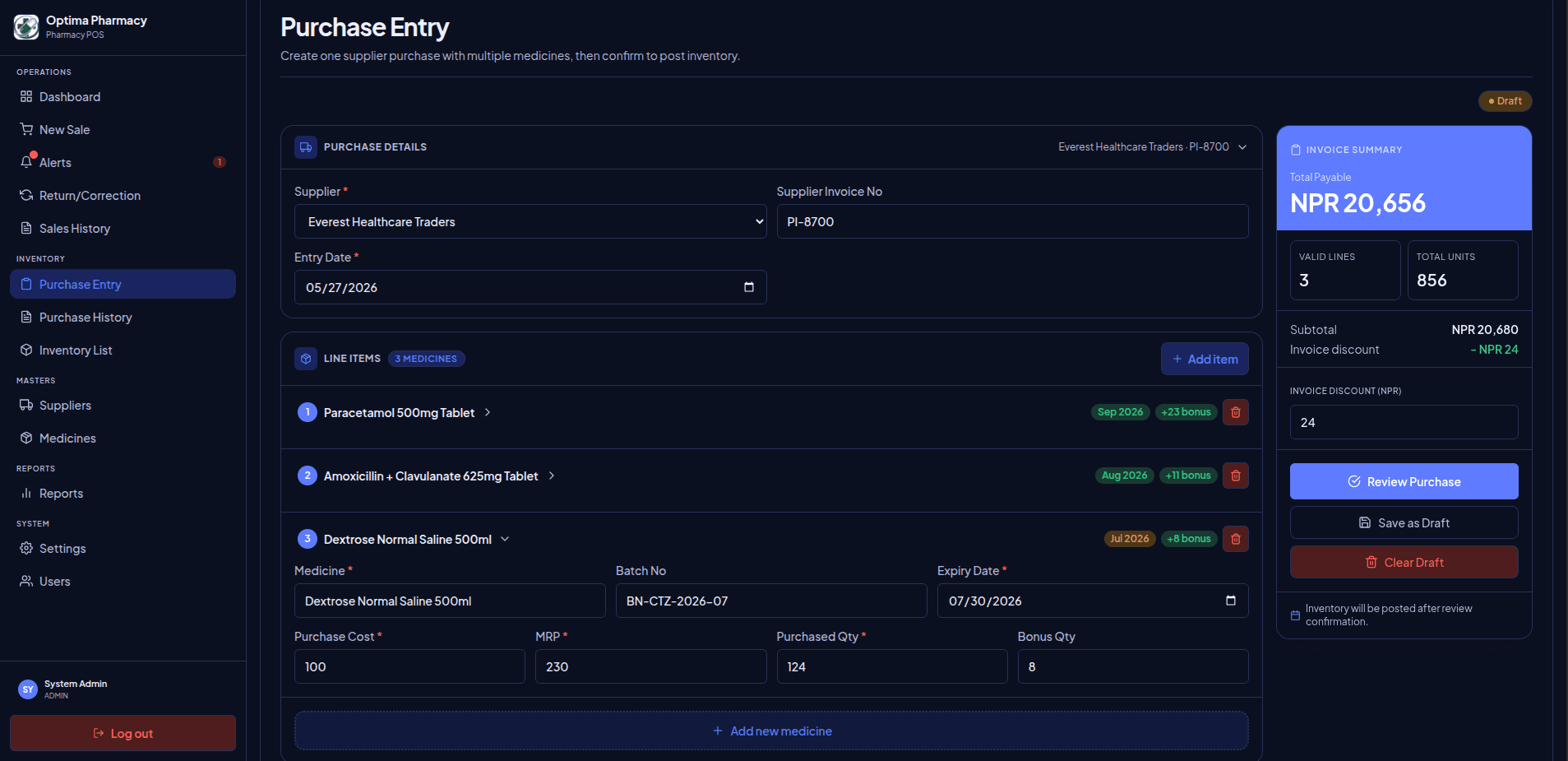1568x761 pixels.
Task: Open the Supplier dropdown
Action: point(530,221)
